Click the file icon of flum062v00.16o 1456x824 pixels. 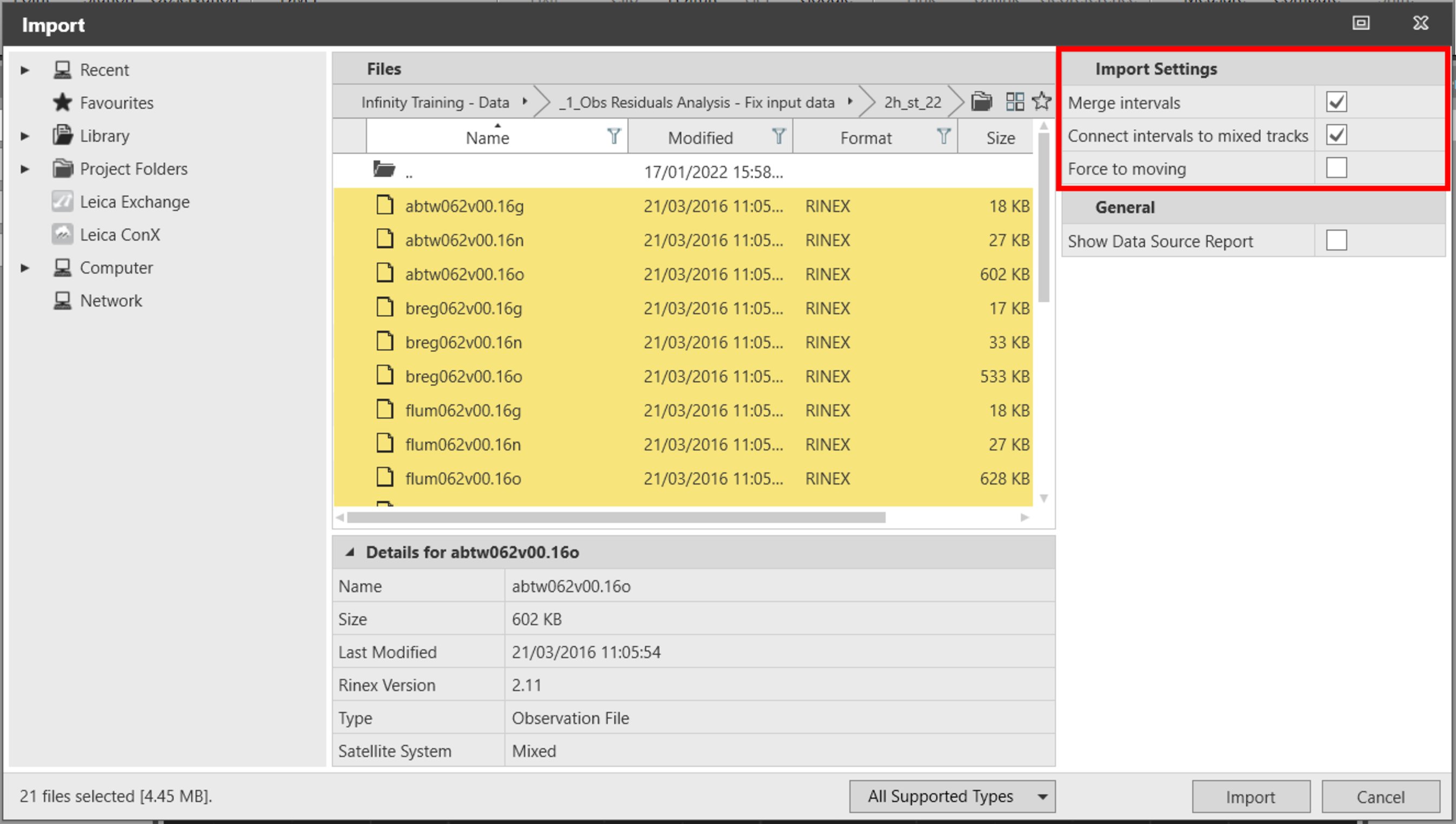click(x=385, y=477)
